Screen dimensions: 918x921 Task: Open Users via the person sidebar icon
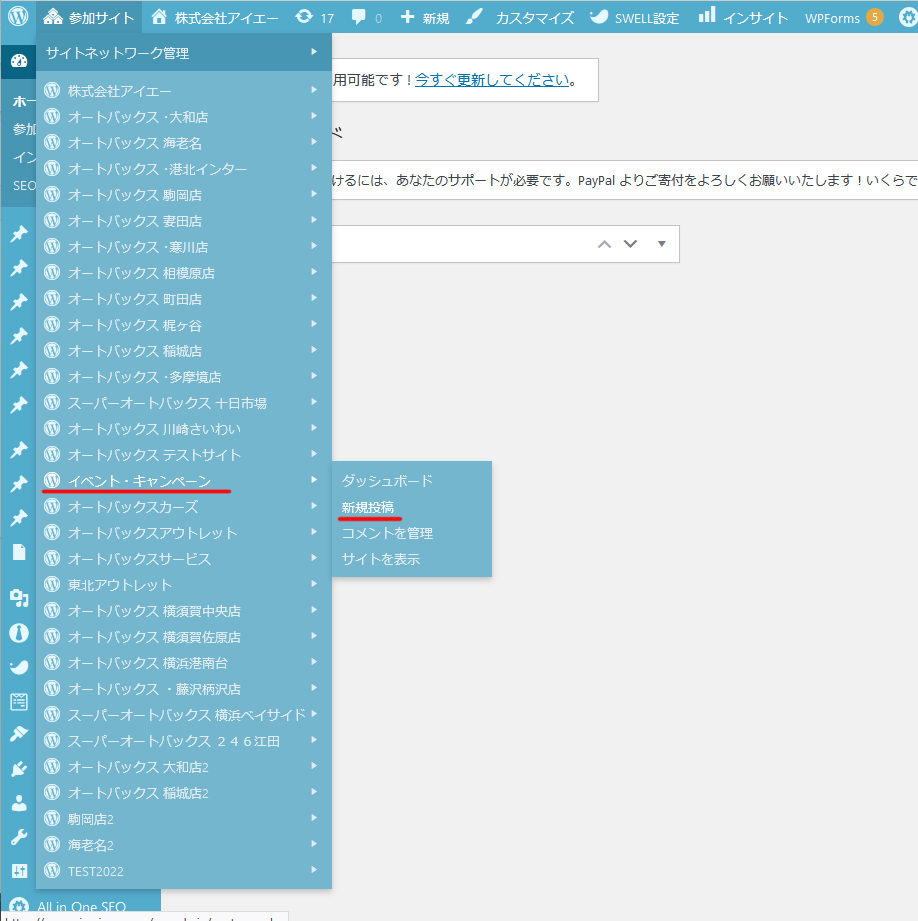pos(19,802)
